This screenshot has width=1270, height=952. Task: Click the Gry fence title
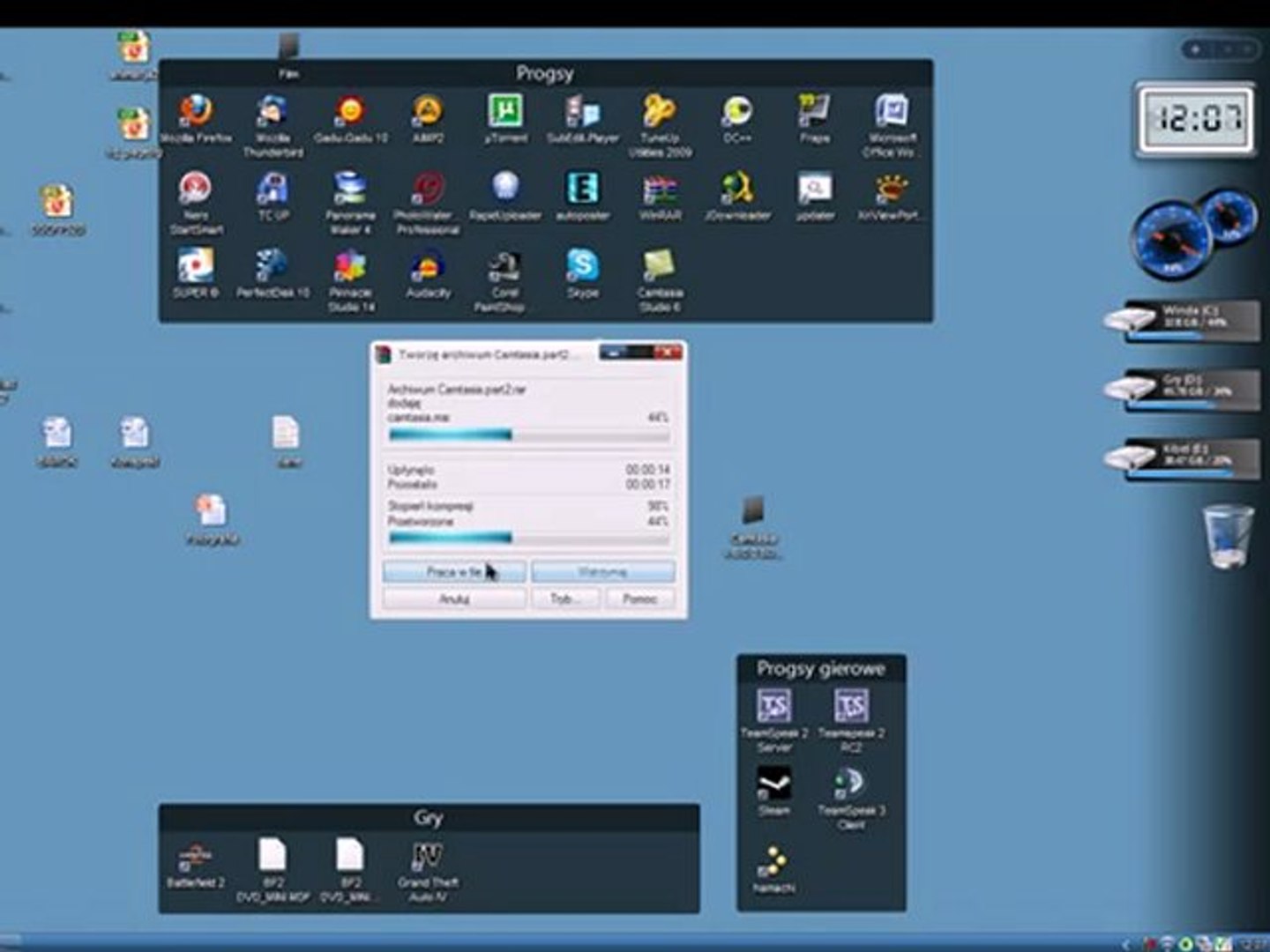coord(429,817)
